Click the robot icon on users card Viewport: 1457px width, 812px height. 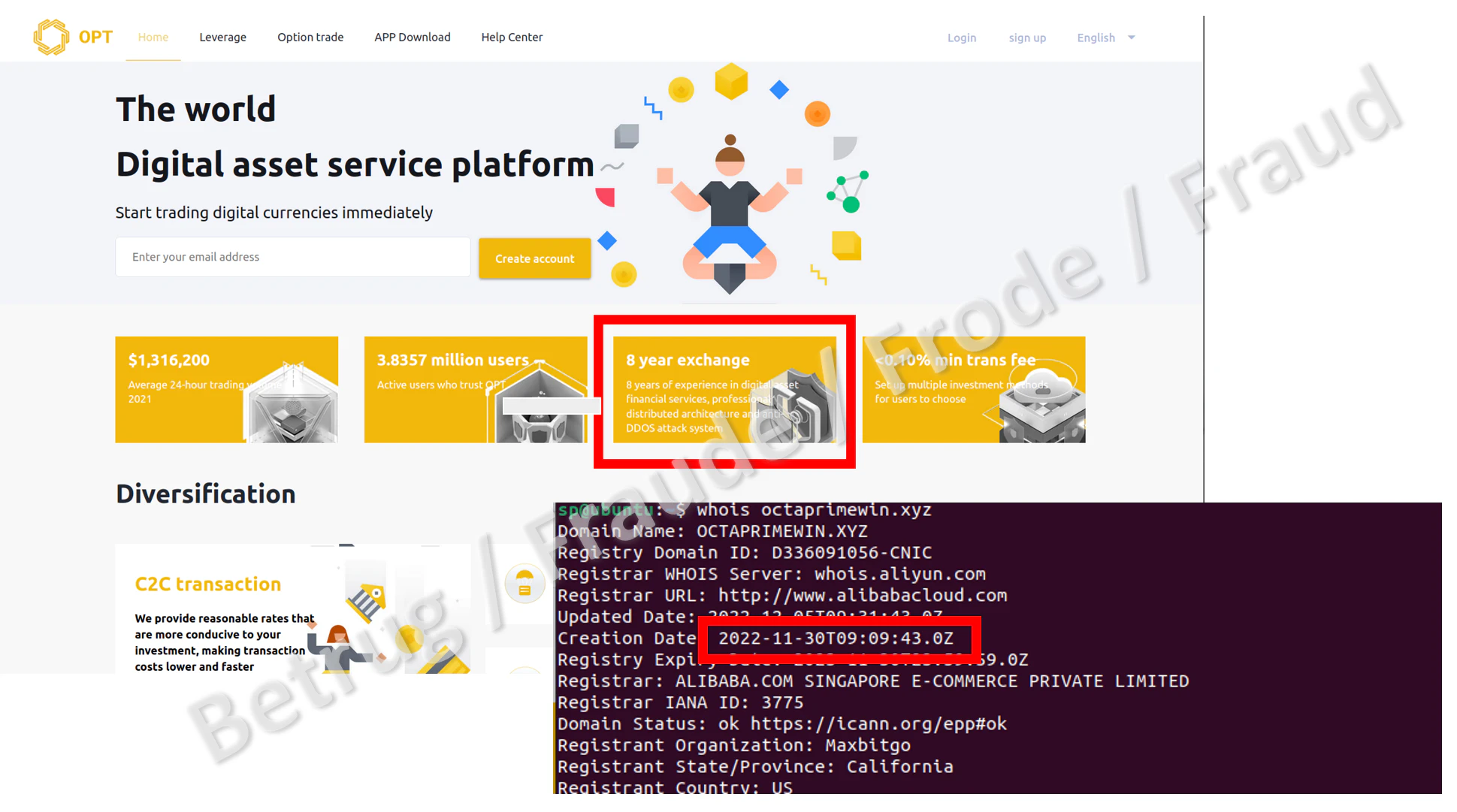[x=539, y=402]
